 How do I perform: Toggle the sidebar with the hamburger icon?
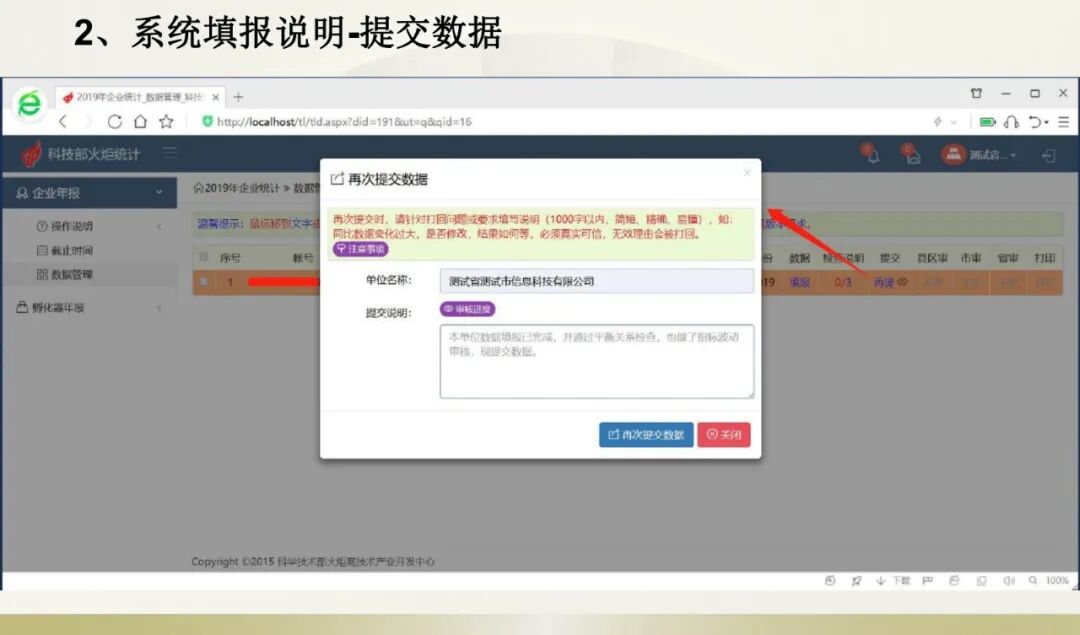(170, 152)
